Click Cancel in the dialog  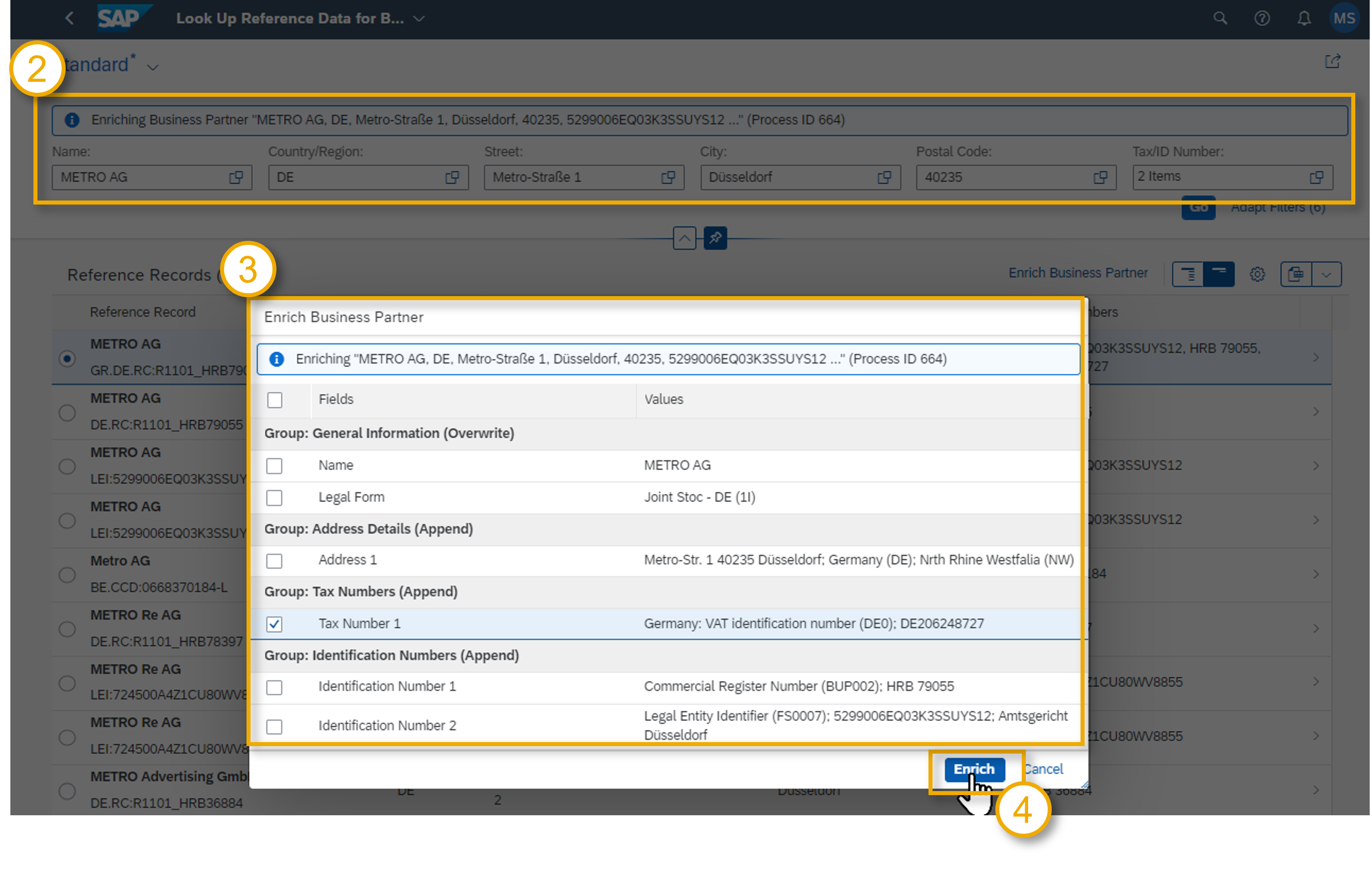(1043, 769)
